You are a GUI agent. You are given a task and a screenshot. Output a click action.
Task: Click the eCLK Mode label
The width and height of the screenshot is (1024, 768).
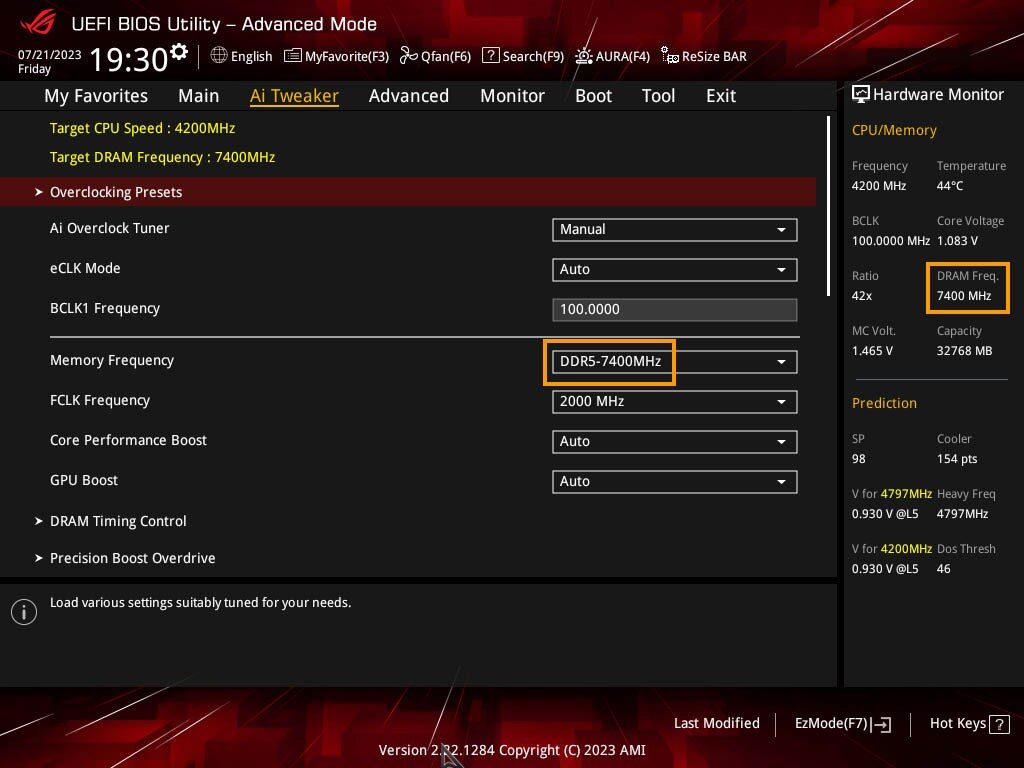point(85,268)
